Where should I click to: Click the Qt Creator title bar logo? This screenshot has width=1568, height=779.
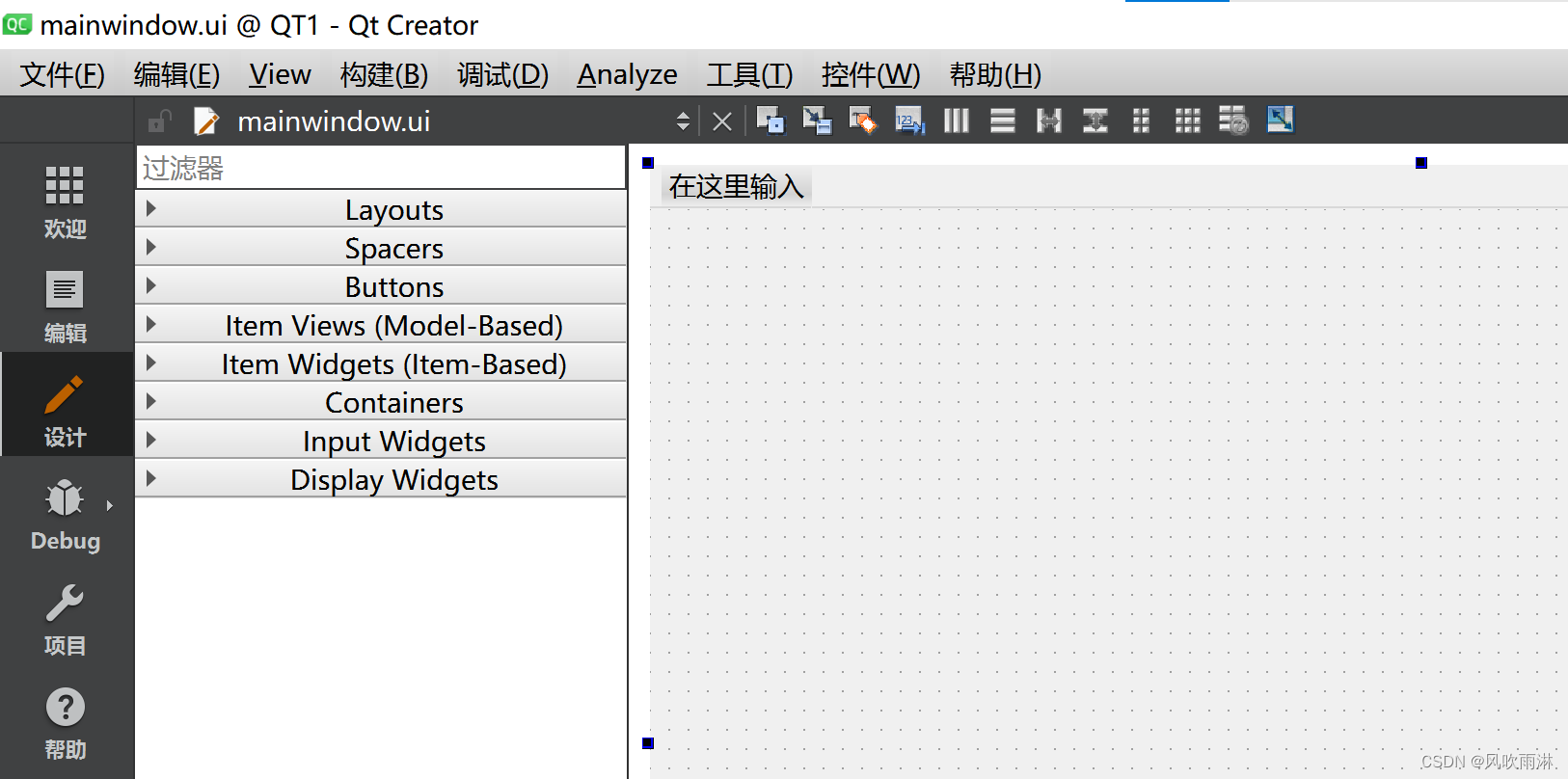pyautogui.click(x=17, y=24)
